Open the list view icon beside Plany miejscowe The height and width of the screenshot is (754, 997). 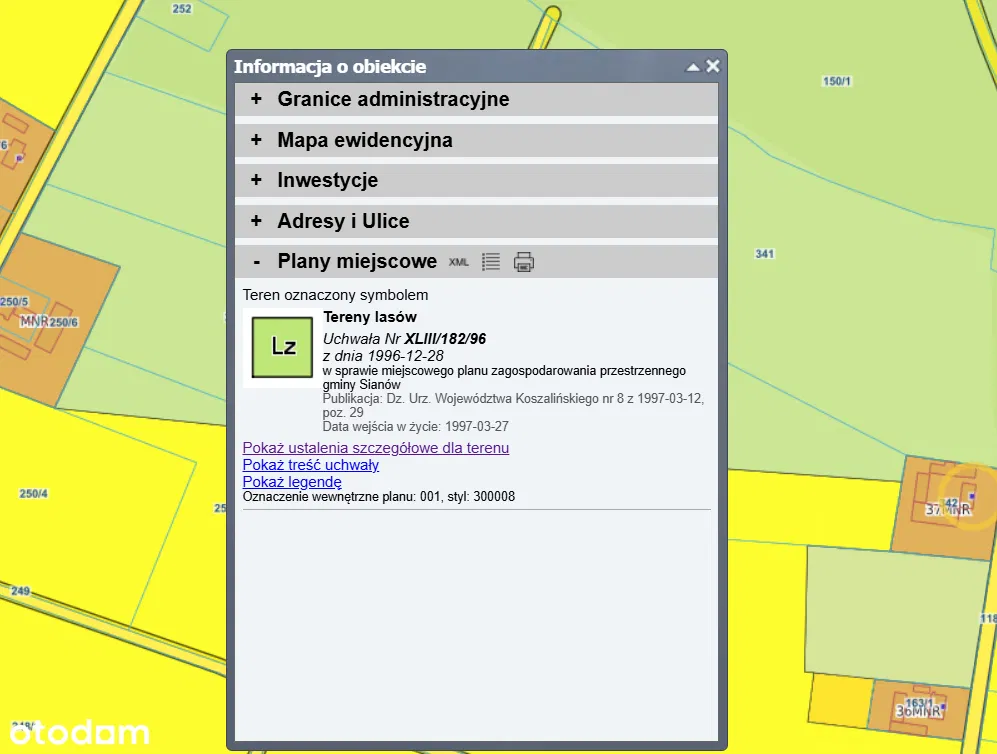490,262
